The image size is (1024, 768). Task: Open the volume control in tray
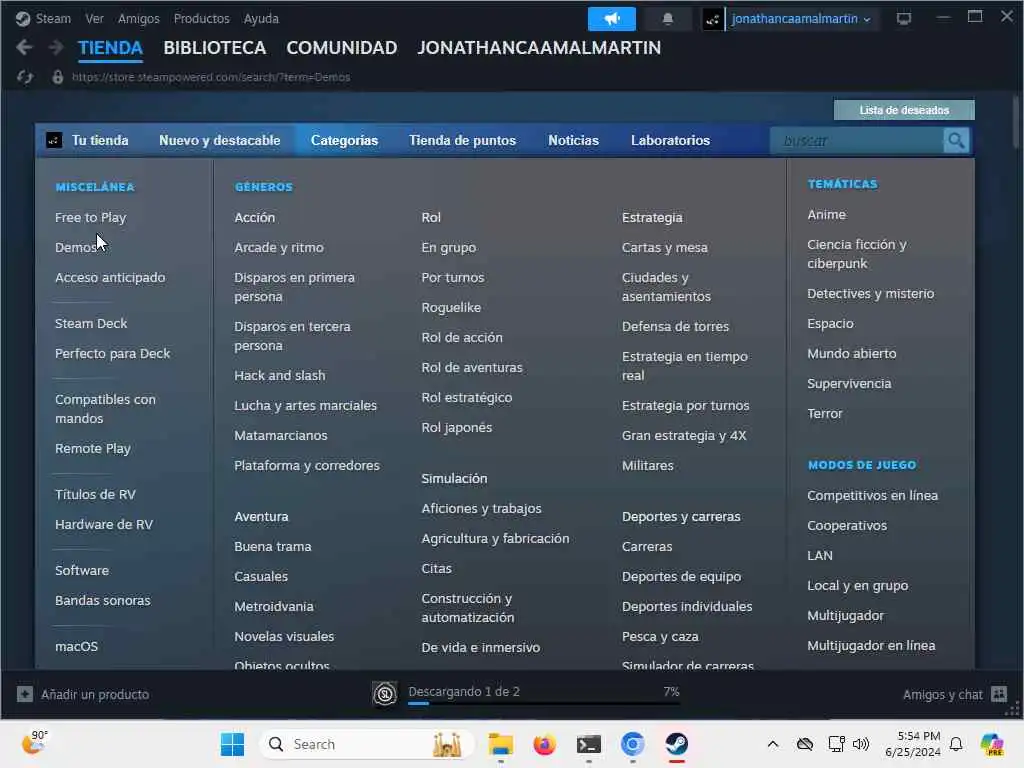coord(861,744)
